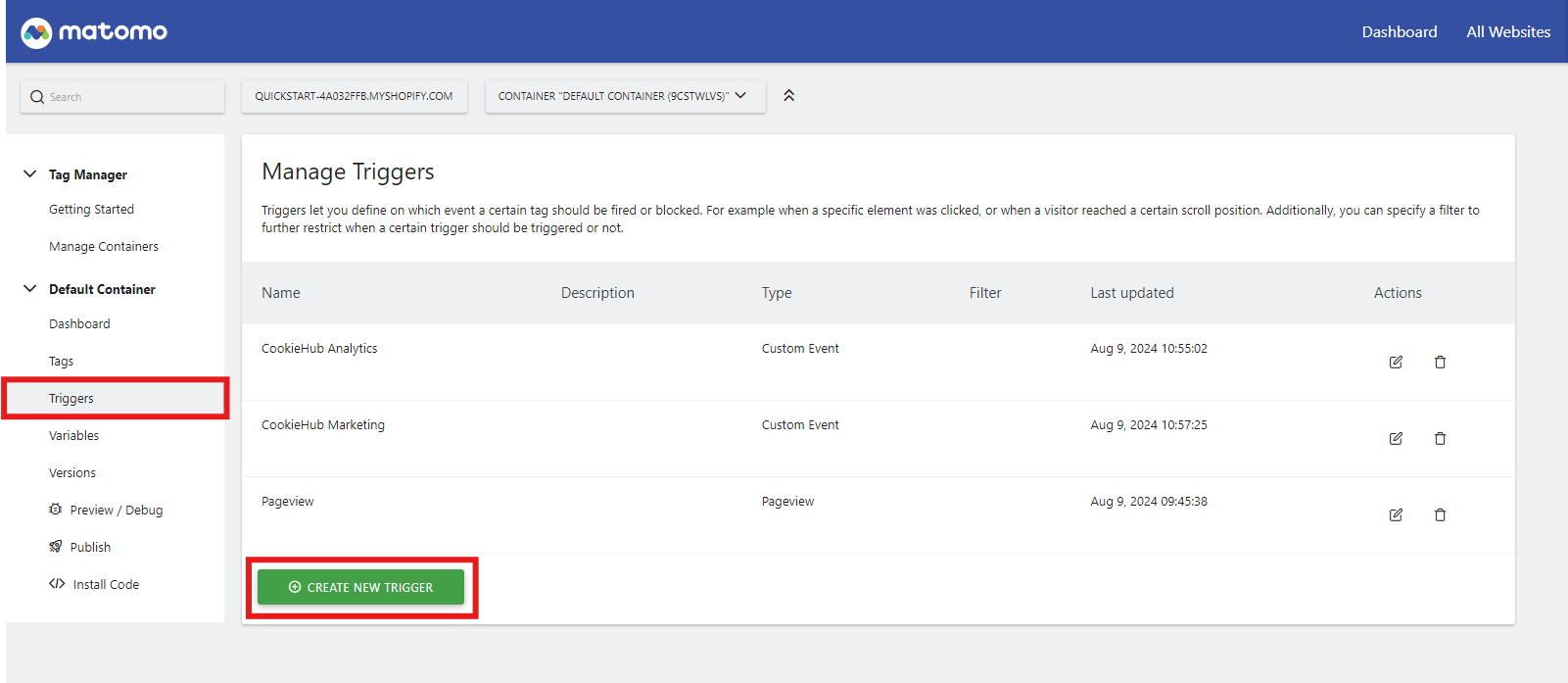Screen dimensions: 1568x683
Task: Focus the Search input field
Action: point(122,97)
